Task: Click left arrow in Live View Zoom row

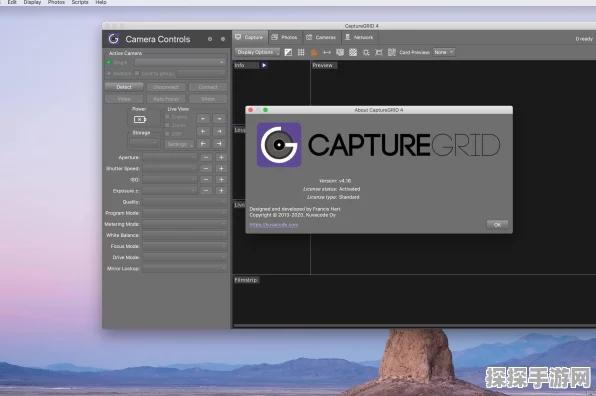Action: 203,131
